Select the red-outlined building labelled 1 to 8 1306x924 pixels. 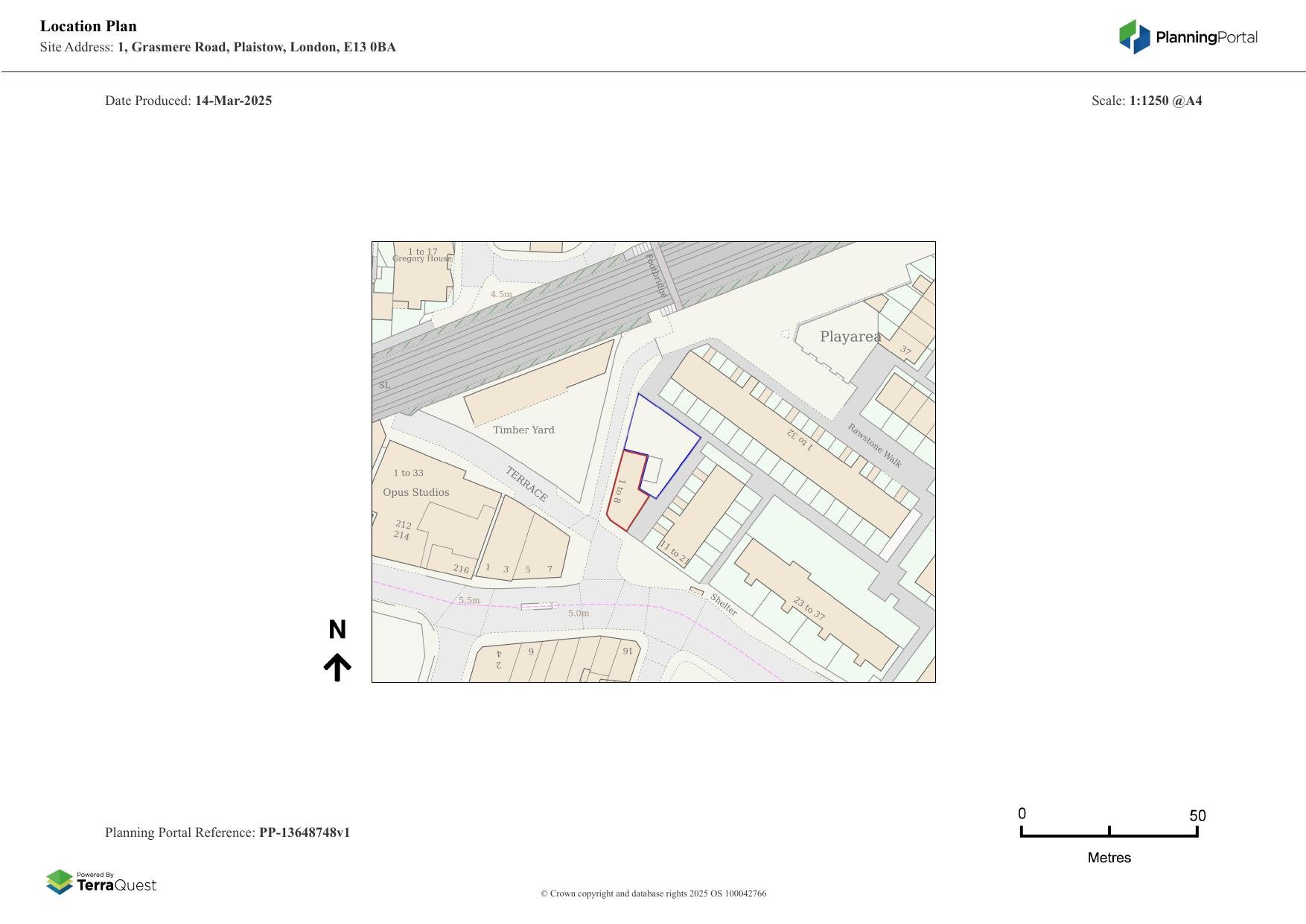coord(627,491)
